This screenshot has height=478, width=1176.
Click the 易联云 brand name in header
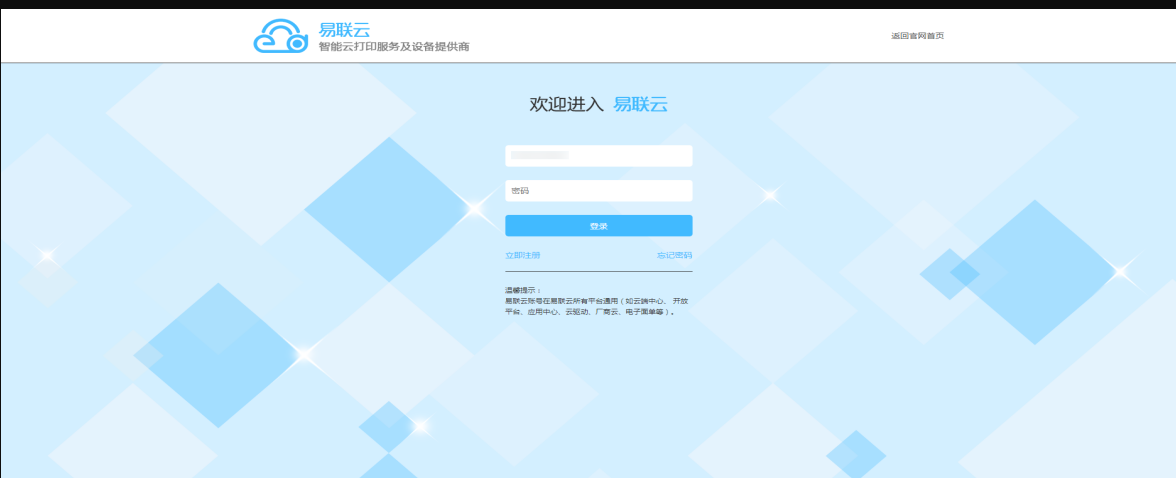pyautogui.click(x=344, y=29)
